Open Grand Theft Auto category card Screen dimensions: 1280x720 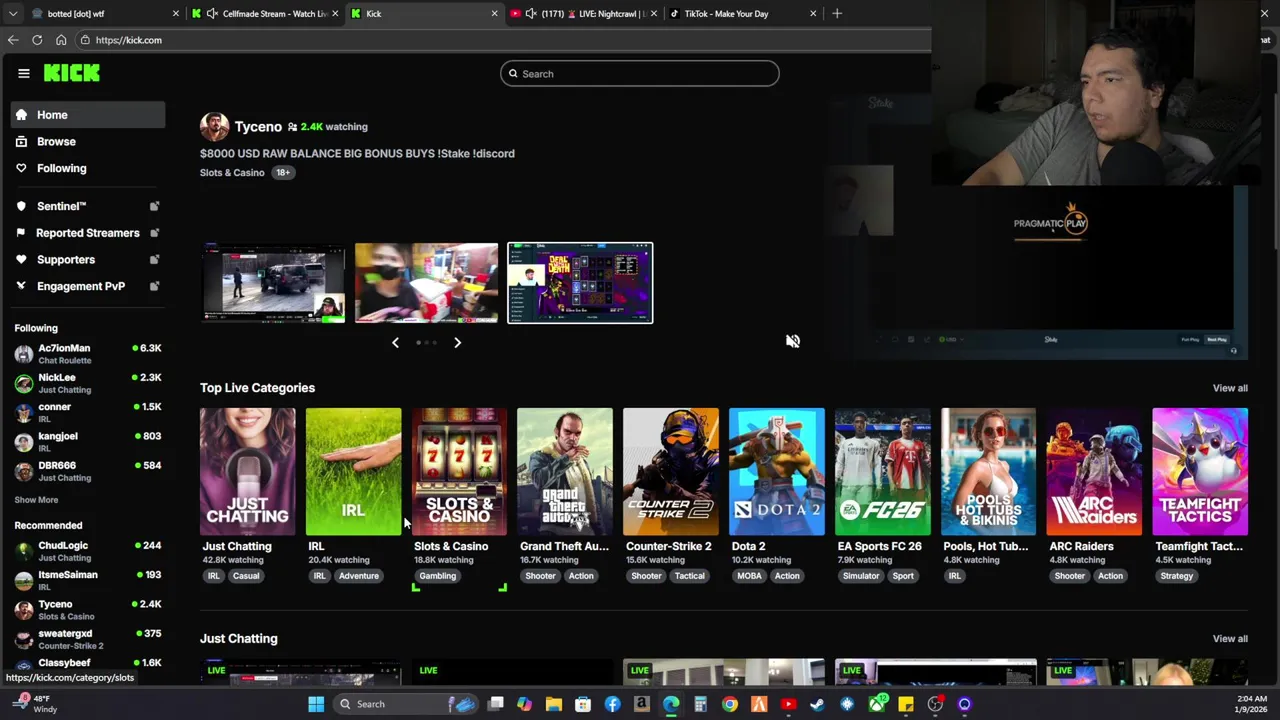[x=565, y=472]
